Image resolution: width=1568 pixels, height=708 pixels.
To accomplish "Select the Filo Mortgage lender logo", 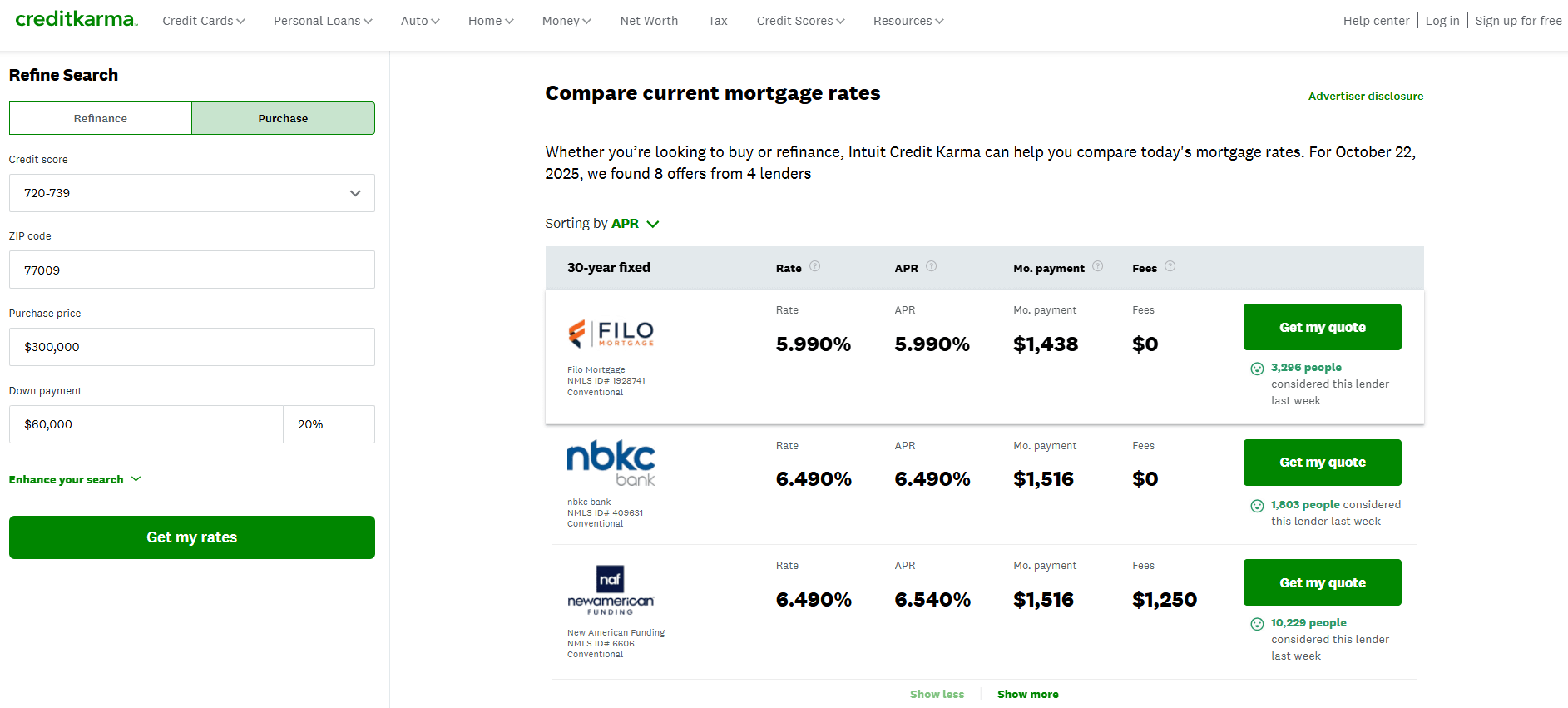I will [x=611, y=333].
